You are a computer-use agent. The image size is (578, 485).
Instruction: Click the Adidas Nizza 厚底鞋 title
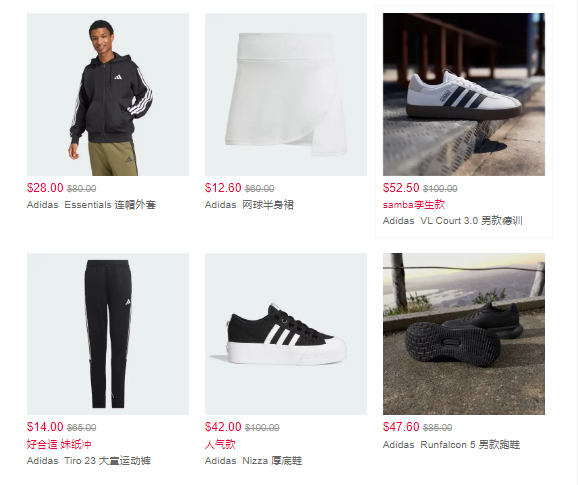[254, 461]
